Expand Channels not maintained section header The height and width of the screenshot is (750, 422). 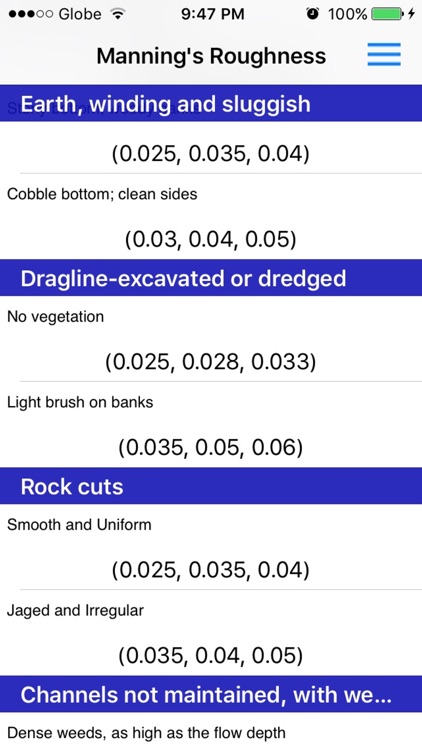[x=211, y=694]
